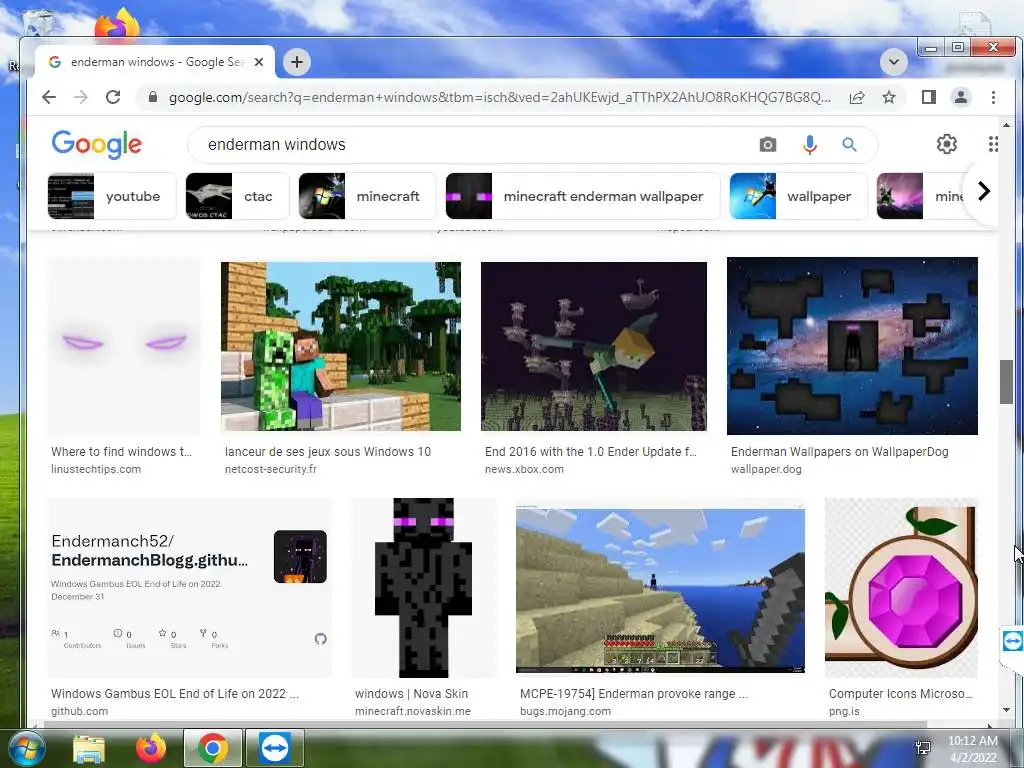The height and width of the screenshot is (768, 1024).
Task: Open the tab search dropdown arrow
Action: click(x=894, y=62)
